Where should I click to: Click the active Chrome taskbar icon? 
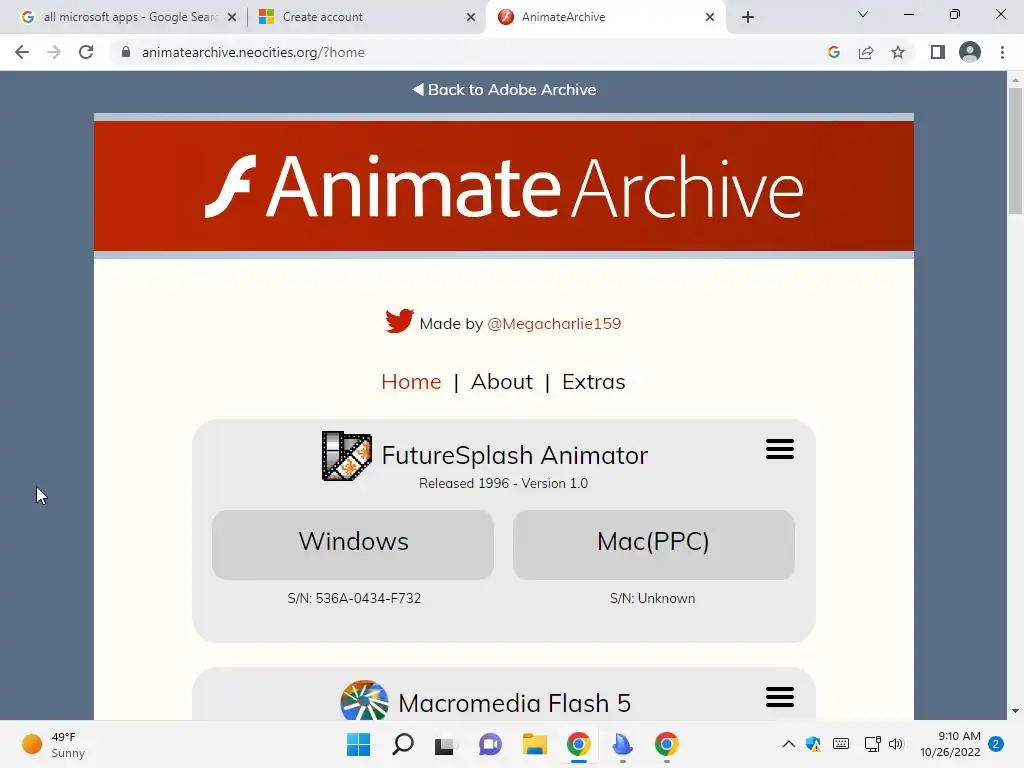(x=579, y=744)
